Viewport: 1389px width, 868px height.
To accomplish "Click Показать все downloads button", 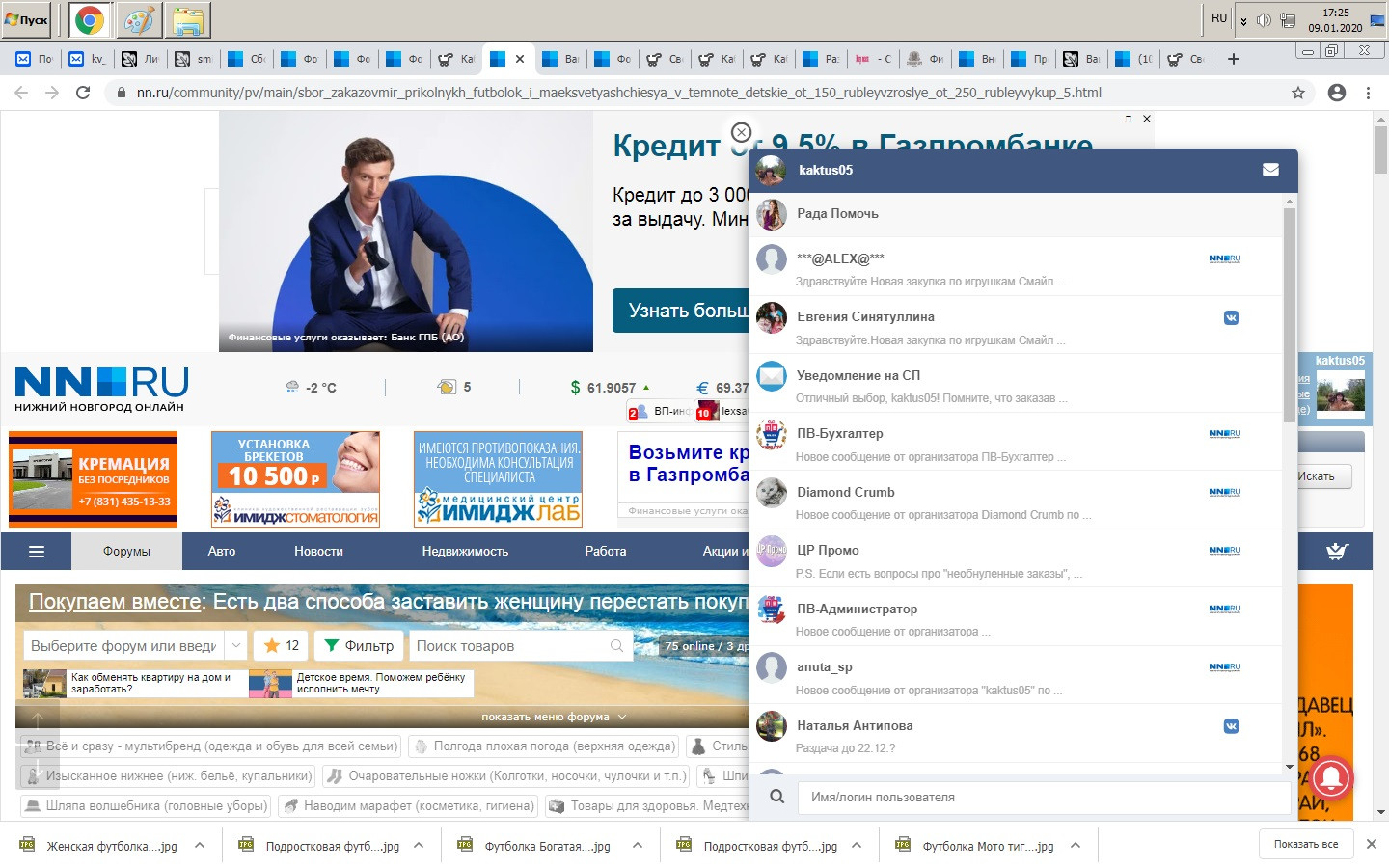I will click(1306, 844).
